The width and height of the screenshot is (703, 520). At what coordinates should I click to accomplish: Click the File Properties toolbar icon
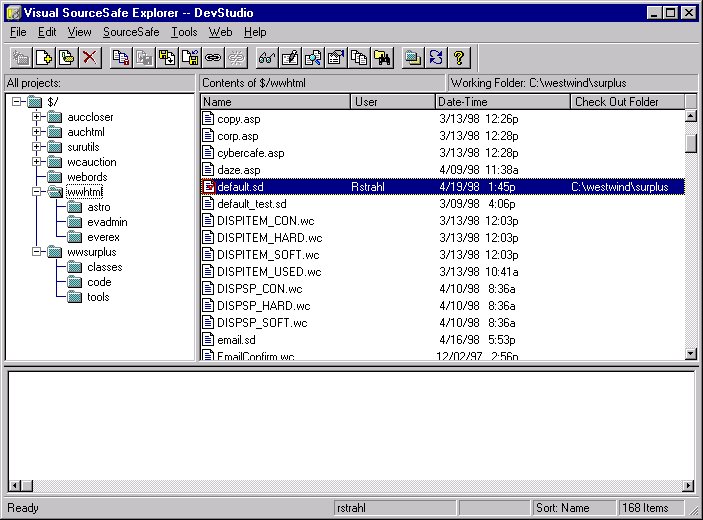(336, 57)
